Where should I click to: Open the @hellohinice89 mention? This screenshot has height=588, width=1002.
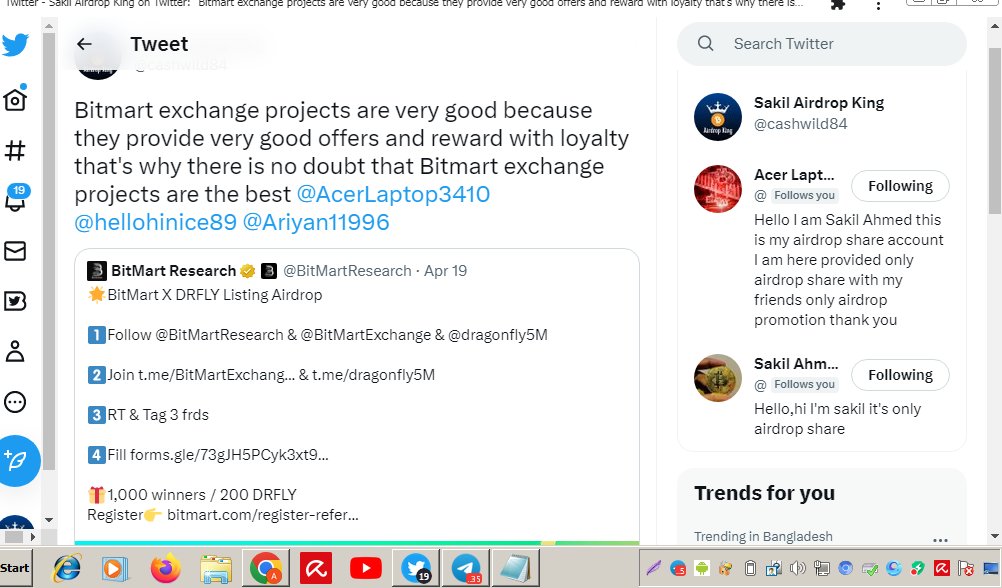pyautogui.click(x=155, y=222)
